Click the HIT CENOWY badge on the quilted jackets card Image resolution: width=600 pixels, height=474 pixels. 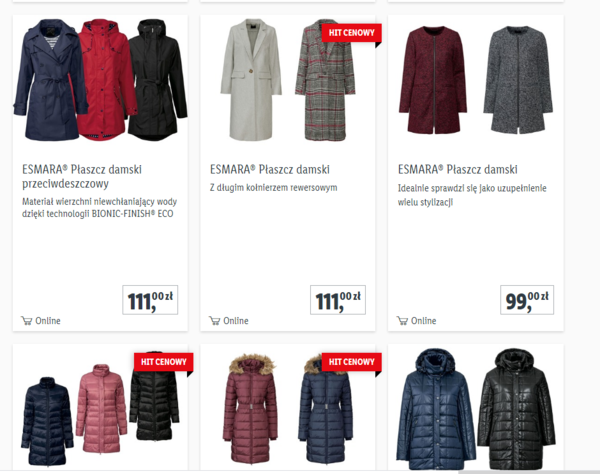tap(163, 362)
